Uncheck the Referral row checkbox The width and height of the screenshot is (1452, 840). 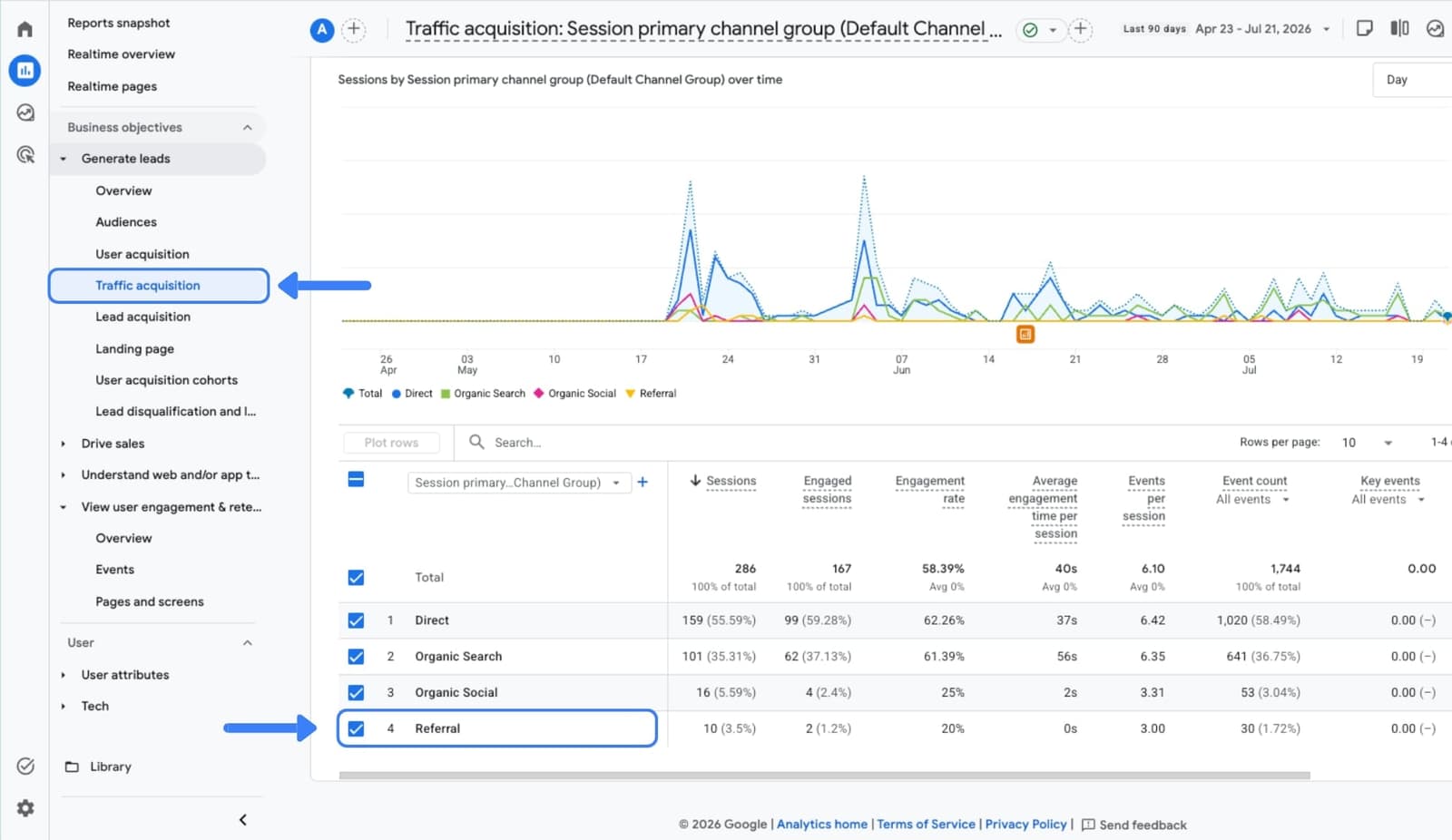(356, 728)
